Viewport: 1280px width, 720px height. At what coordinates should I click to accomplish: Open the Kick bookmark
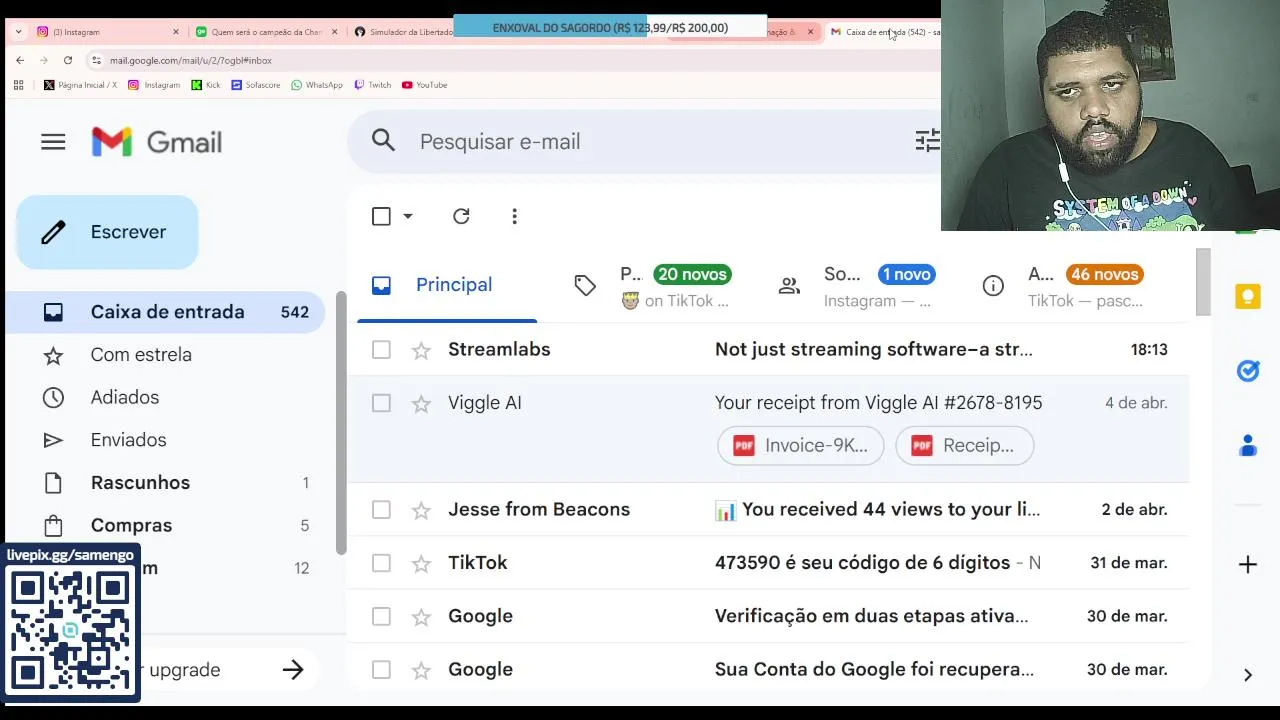[x=206, y=85]
